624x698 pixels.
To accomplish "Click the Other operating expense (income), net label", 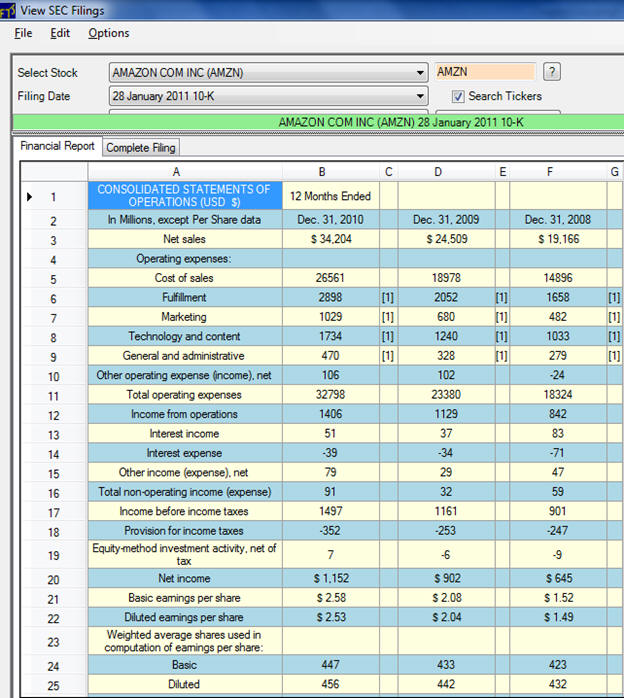I will tap(185, 375).
